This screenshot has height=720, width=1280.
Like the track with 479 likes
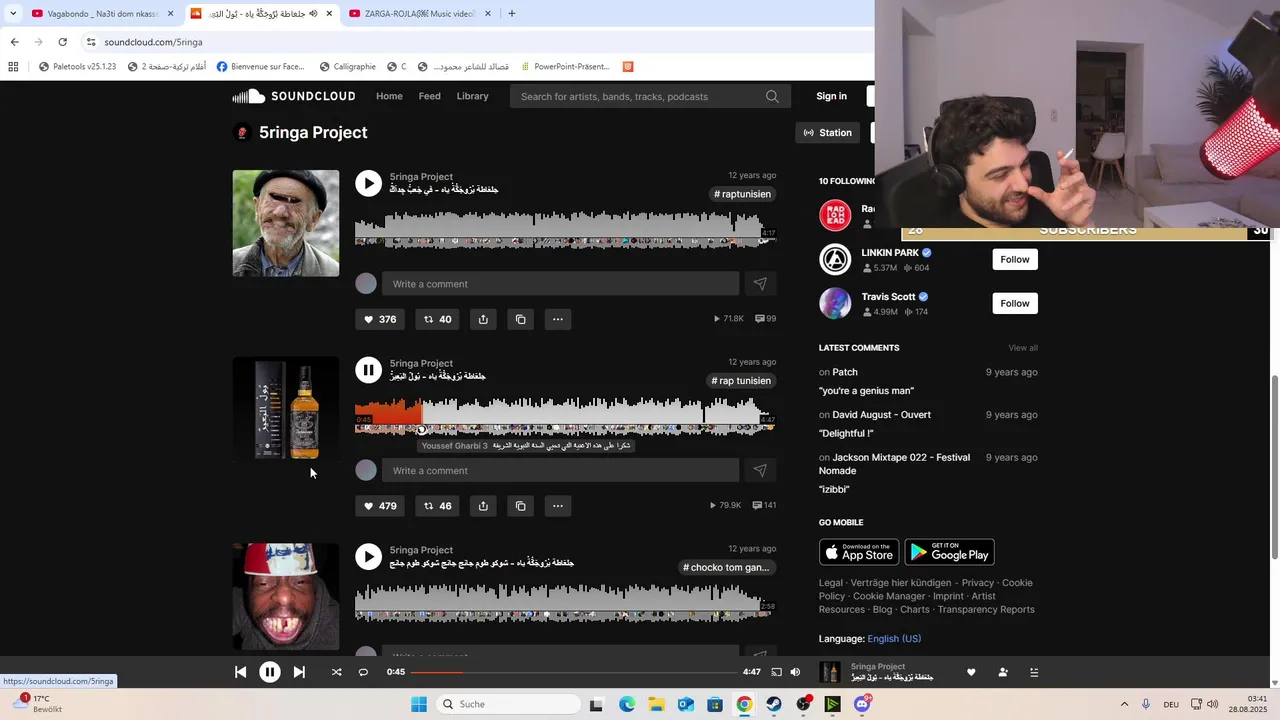point(380,506)
